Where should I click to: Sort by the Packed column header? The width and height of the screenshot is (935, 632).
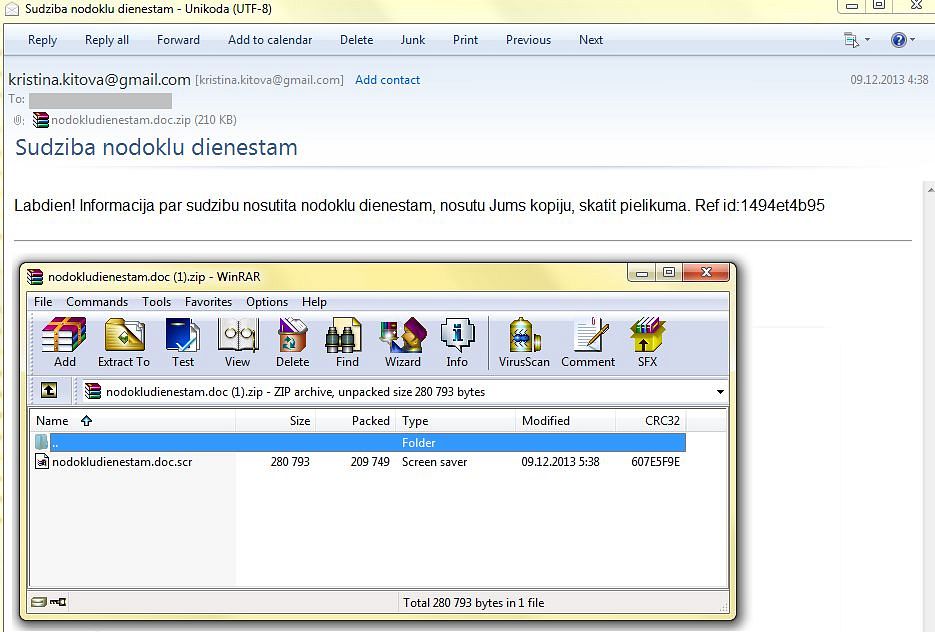click(355, 421)
